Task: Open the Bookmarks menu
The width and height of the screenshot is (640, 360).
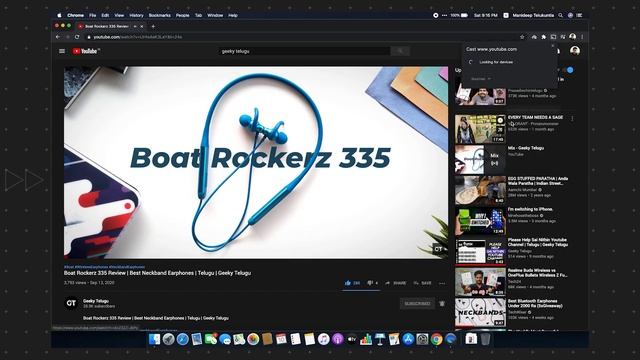Action: tap(160, 15)
